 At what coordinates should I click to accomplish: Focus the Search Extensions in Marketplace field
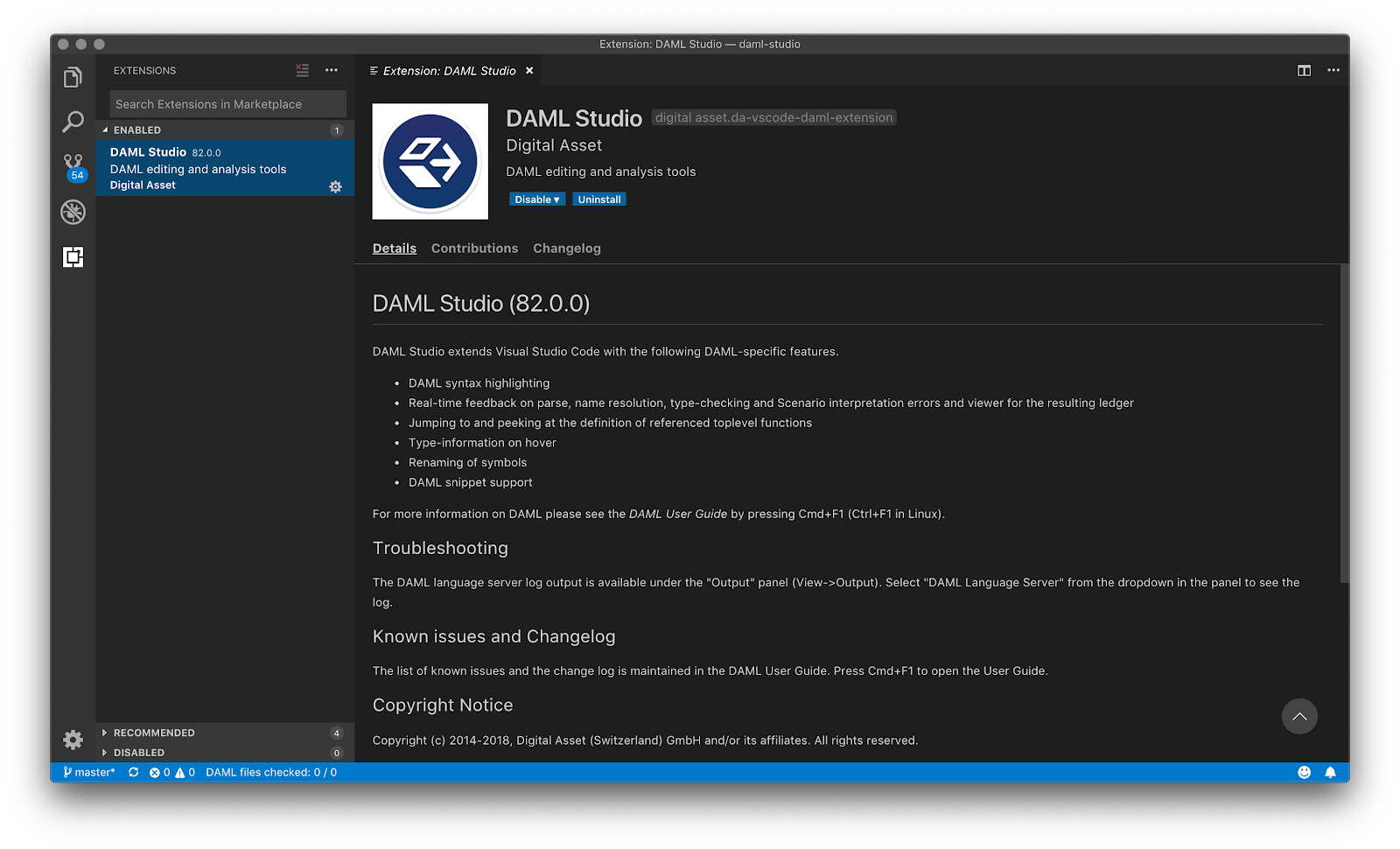(x=227, y=104)
